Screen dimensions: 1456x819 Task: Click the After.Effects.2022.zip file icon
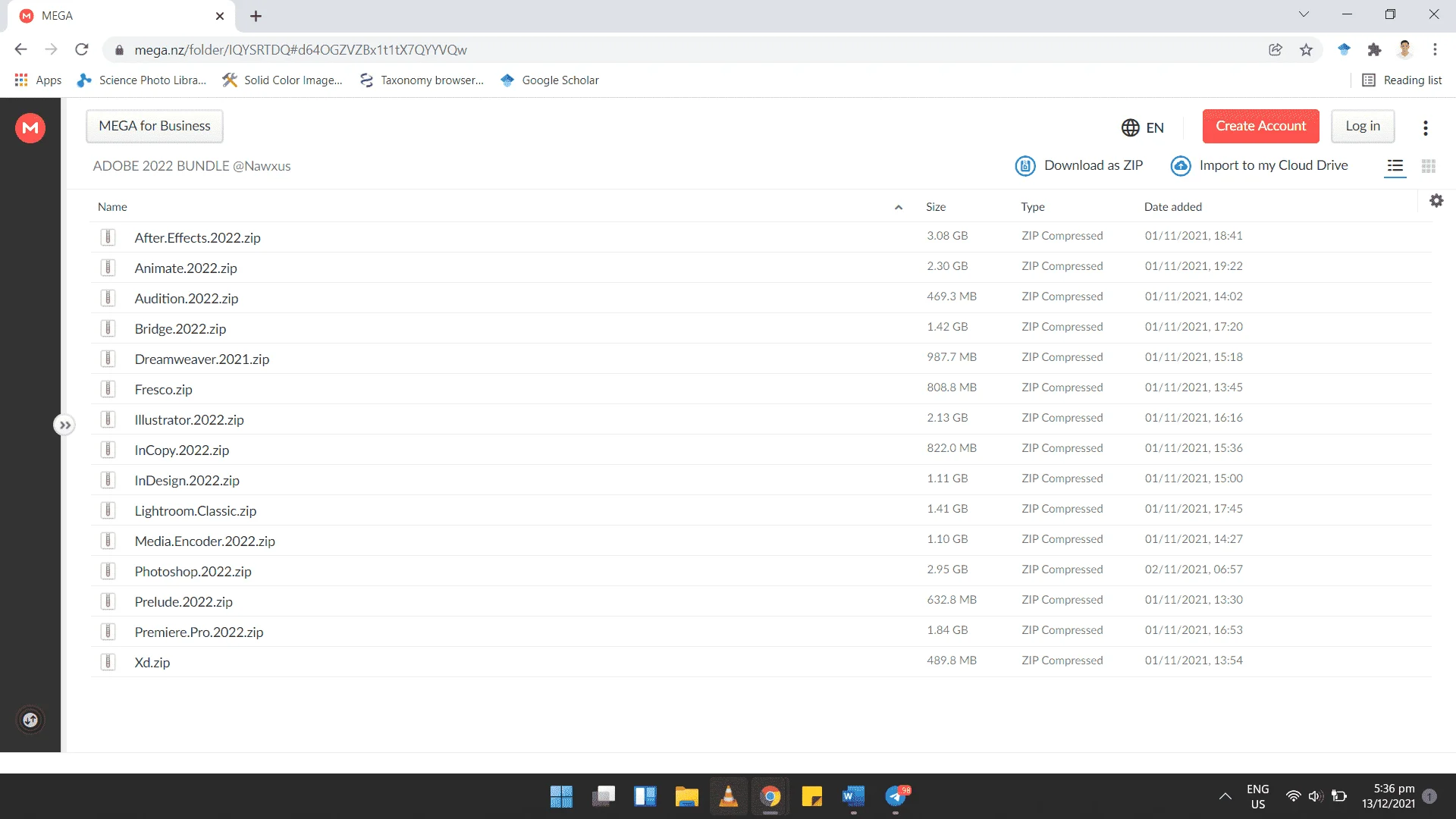[108, 237]
